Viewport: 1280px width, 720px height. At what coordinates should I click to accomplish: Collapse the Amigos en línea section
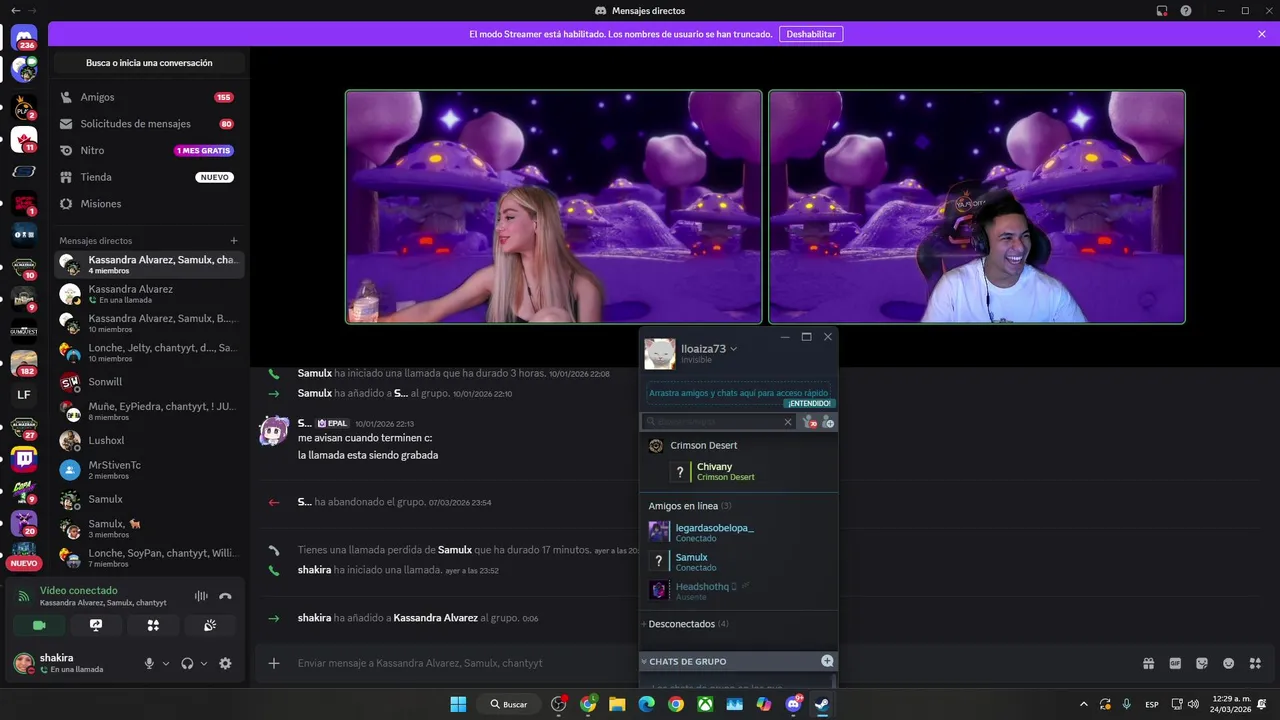689,506
